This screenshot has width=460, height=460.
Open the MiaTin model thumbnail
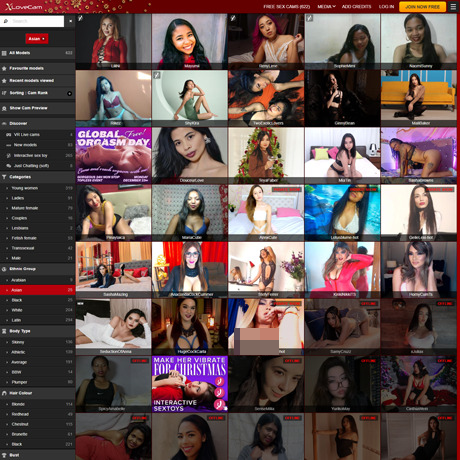(342, 155)
